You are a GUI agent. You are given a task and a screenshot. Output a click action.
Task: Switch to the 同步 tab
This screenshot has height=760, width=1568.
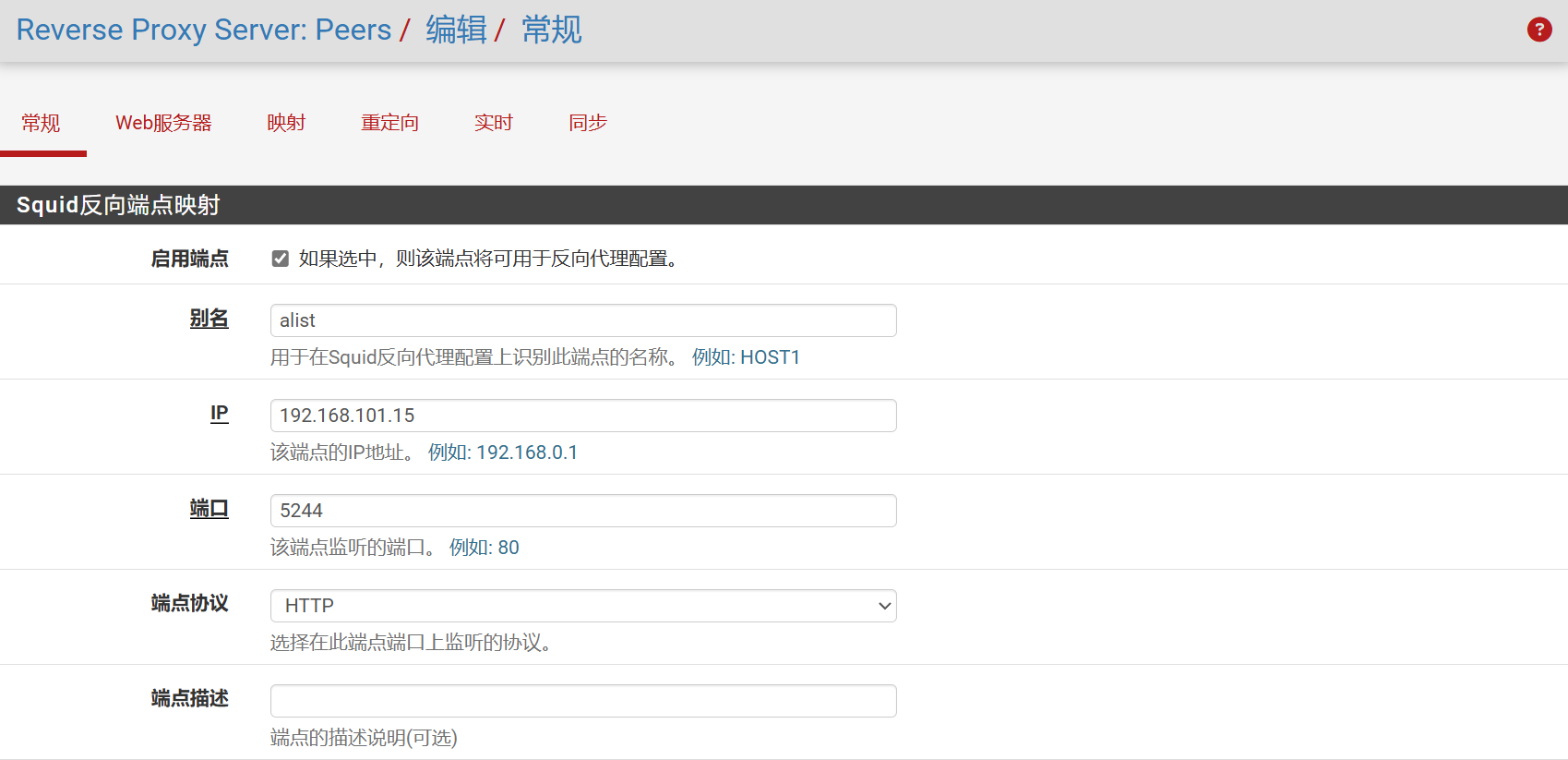tap(587, 123)
